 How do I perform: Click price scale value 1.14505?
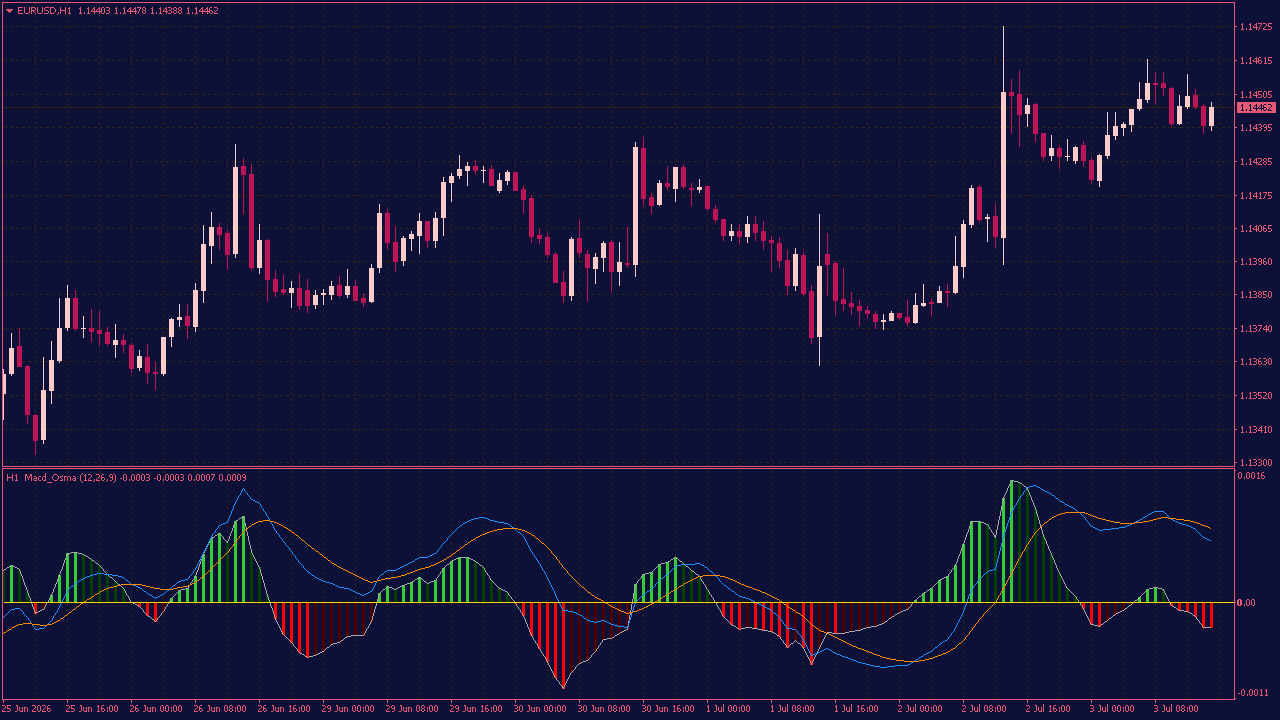click(1255, 95)
